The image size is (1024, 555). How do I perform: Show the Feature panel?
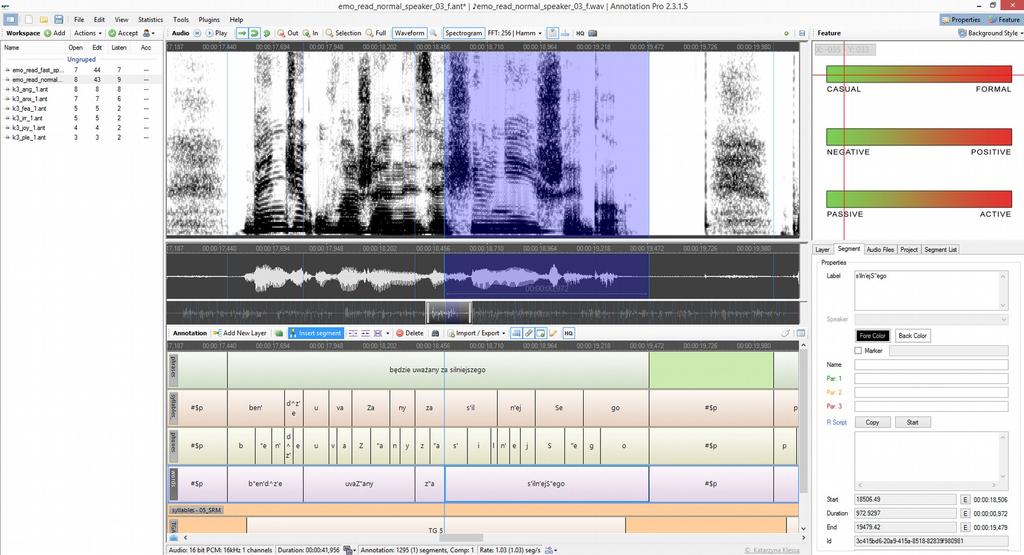(1004, 20)
